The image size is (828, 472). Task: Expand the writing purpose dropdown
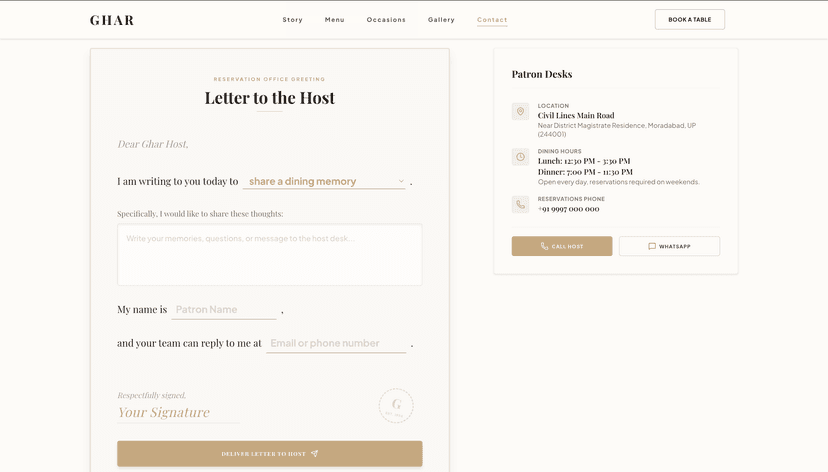[324, 181]
